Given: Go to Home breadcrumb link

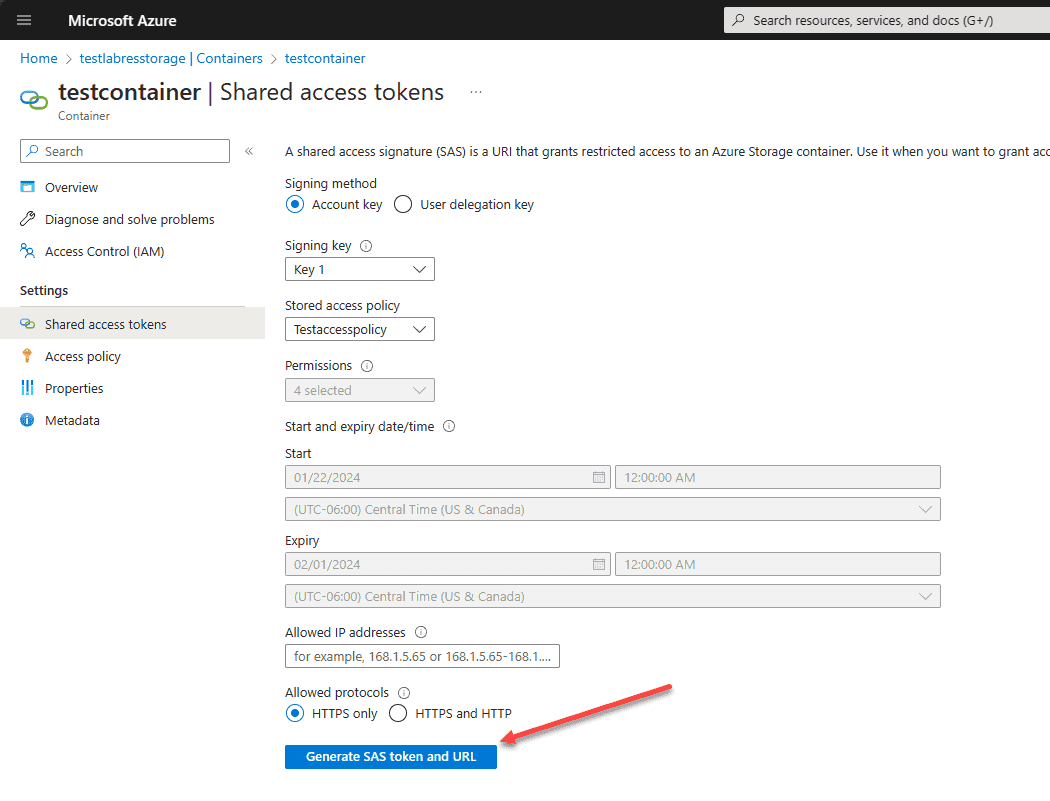Looking at the screenshot, I should tap(39, 58).
